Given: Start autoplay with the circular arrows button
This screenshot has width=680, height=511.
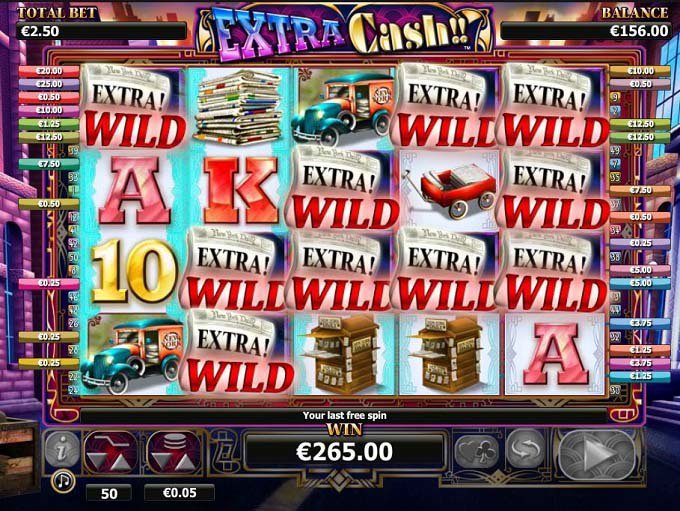Looking at the screenshot, I should [x=526, y=449].
